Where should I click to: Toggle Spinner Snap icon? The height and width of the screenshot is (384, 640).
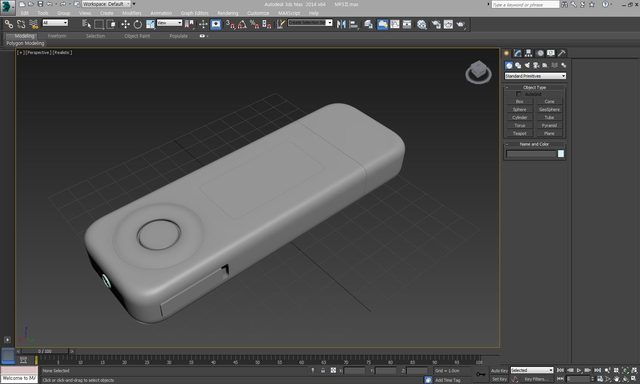tap(267, 24)
